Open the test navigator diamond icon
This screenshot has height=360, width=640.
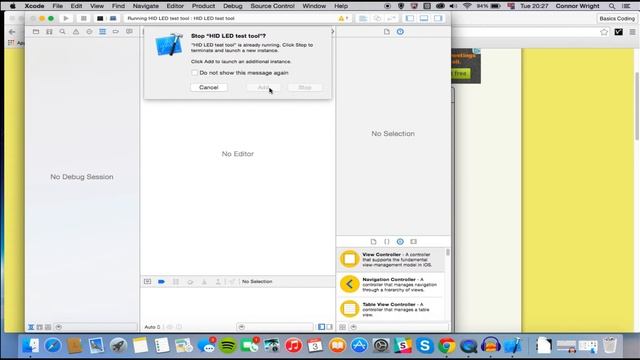[89, 31]
